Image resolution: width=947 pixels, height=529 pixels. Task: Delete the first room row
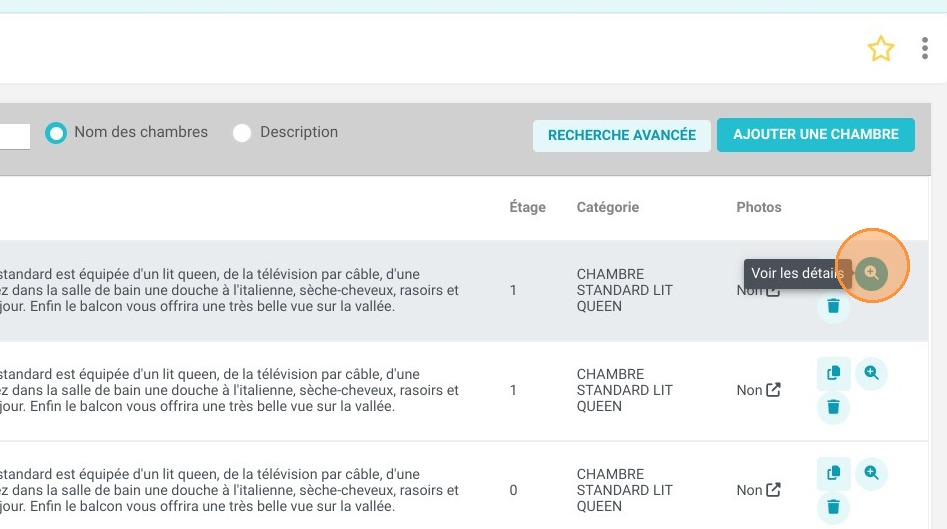(833, 306)
